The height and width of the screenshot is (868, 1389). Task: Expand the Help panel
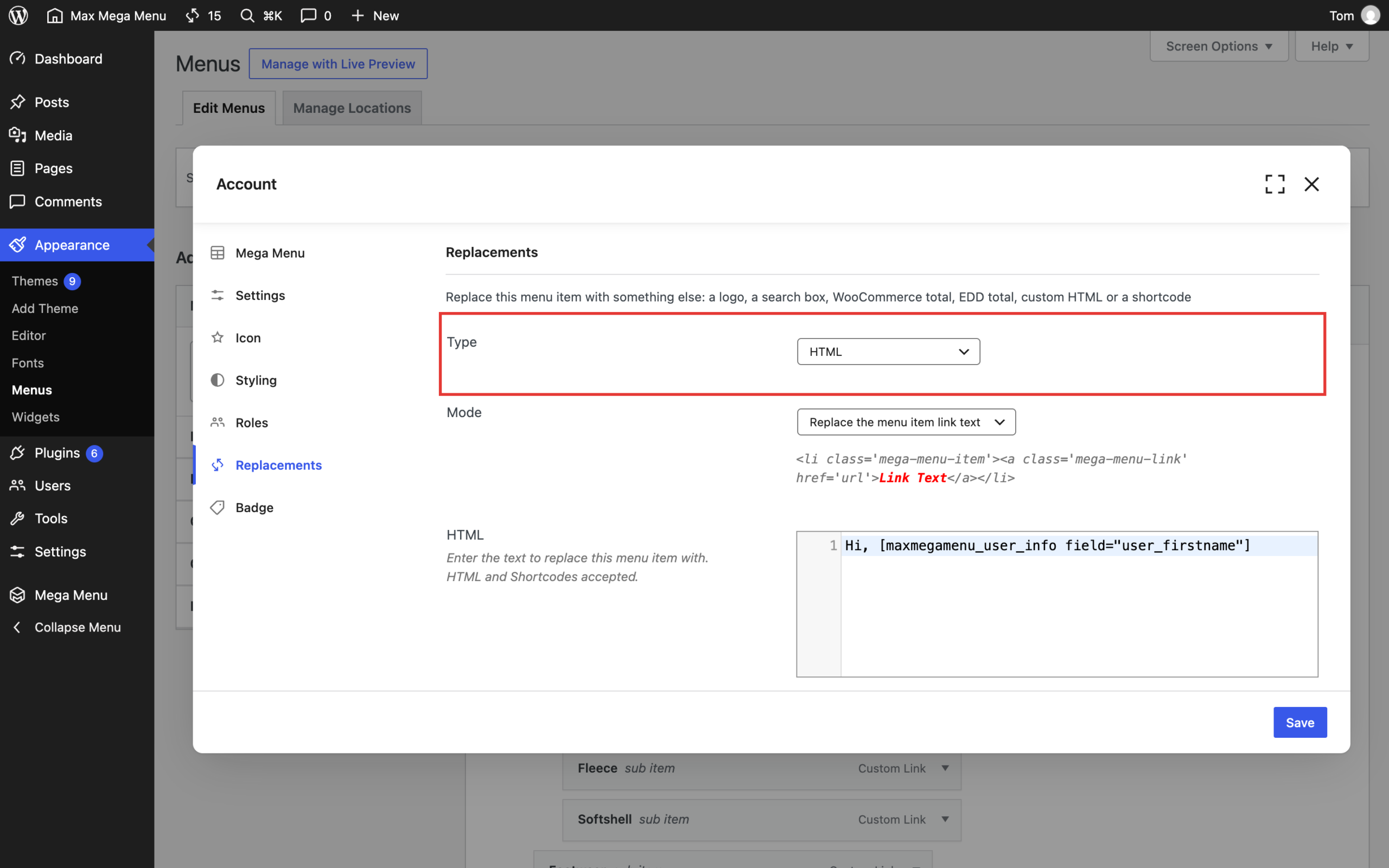[1331, 47]
